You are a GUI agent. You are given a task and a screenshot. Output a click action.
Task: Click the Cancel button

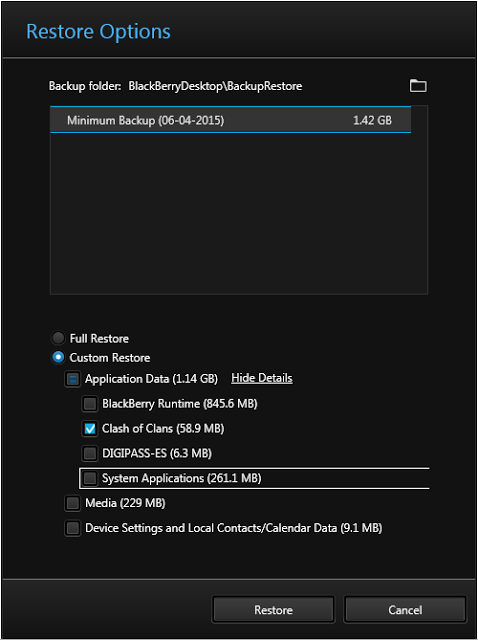point(405,610)
